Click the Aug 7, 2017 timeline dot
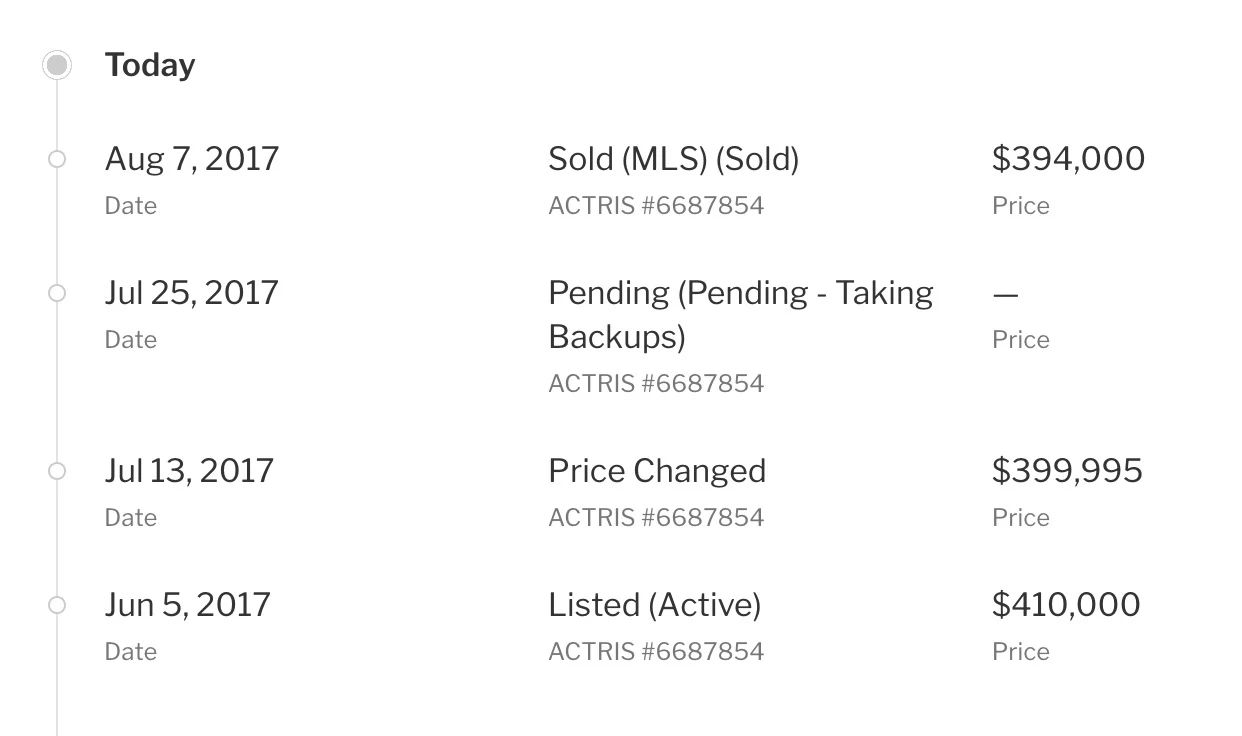Image resolution: width=1242 pixels, height=736 pixels. pyautogui.click(x=57, y=159)
